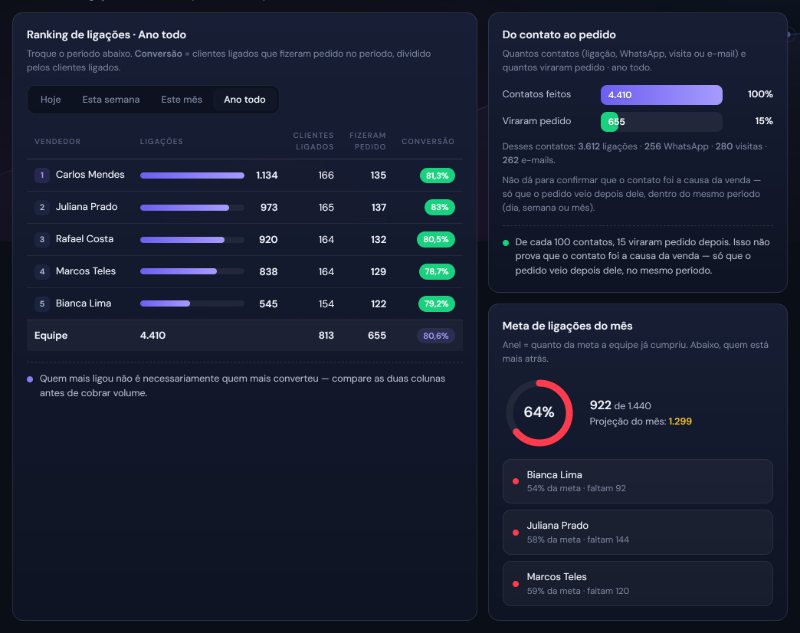Viewport: 800px width, 633px height.
Task: Click Rafael Costa name in ranking
Action: 84,239
